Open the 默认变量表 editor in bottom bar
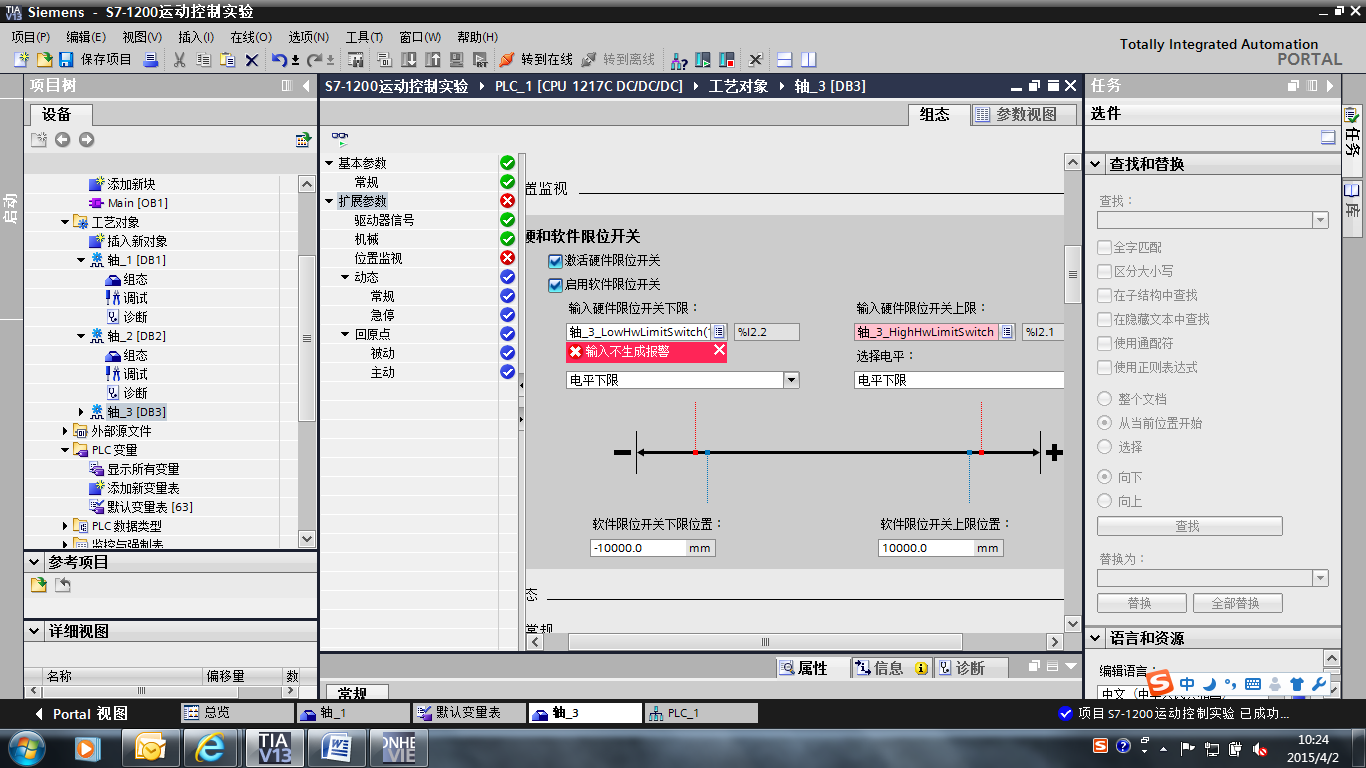Viewport: 1366px width, 768px height. [x=469, y=713]
